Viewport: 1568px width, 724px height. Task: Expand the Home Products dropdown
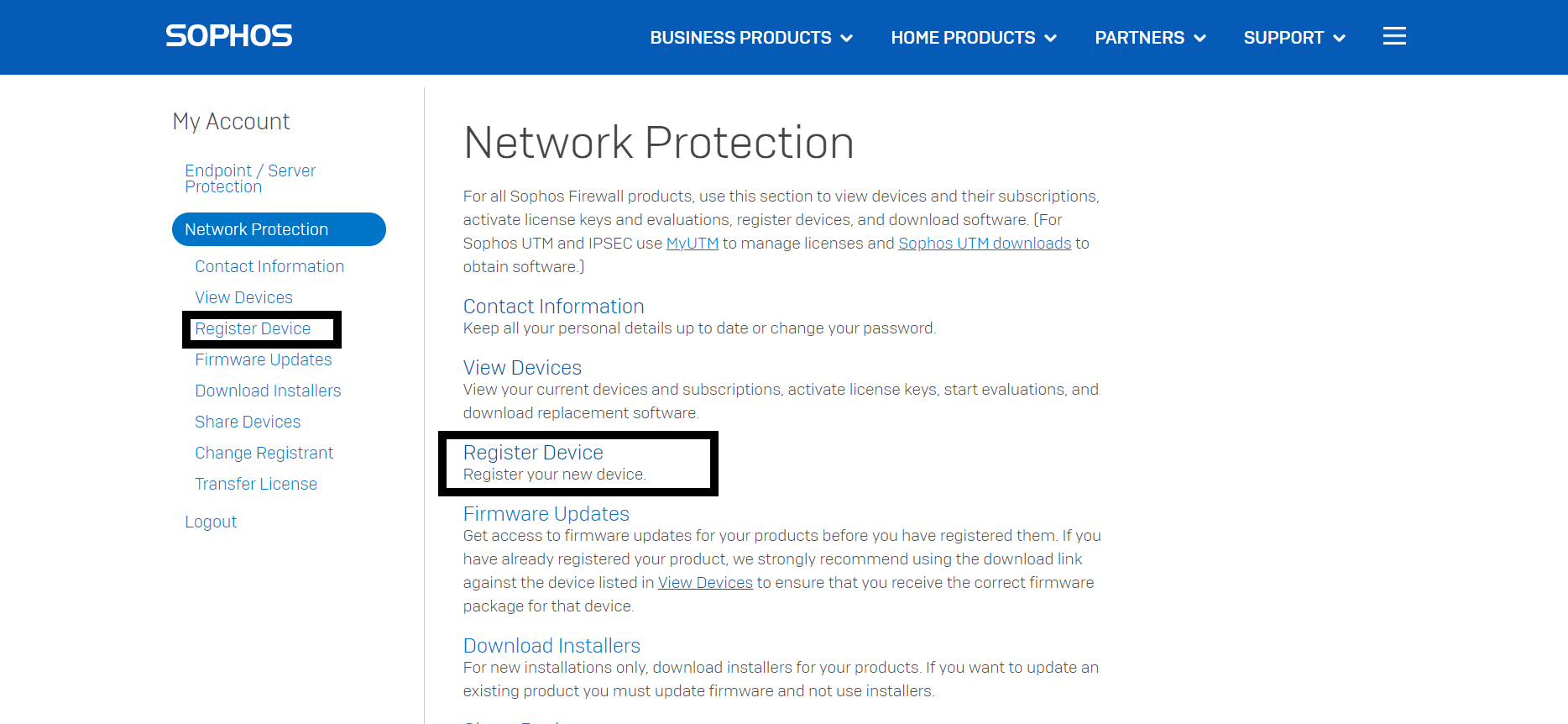click(x=974, y=38)
